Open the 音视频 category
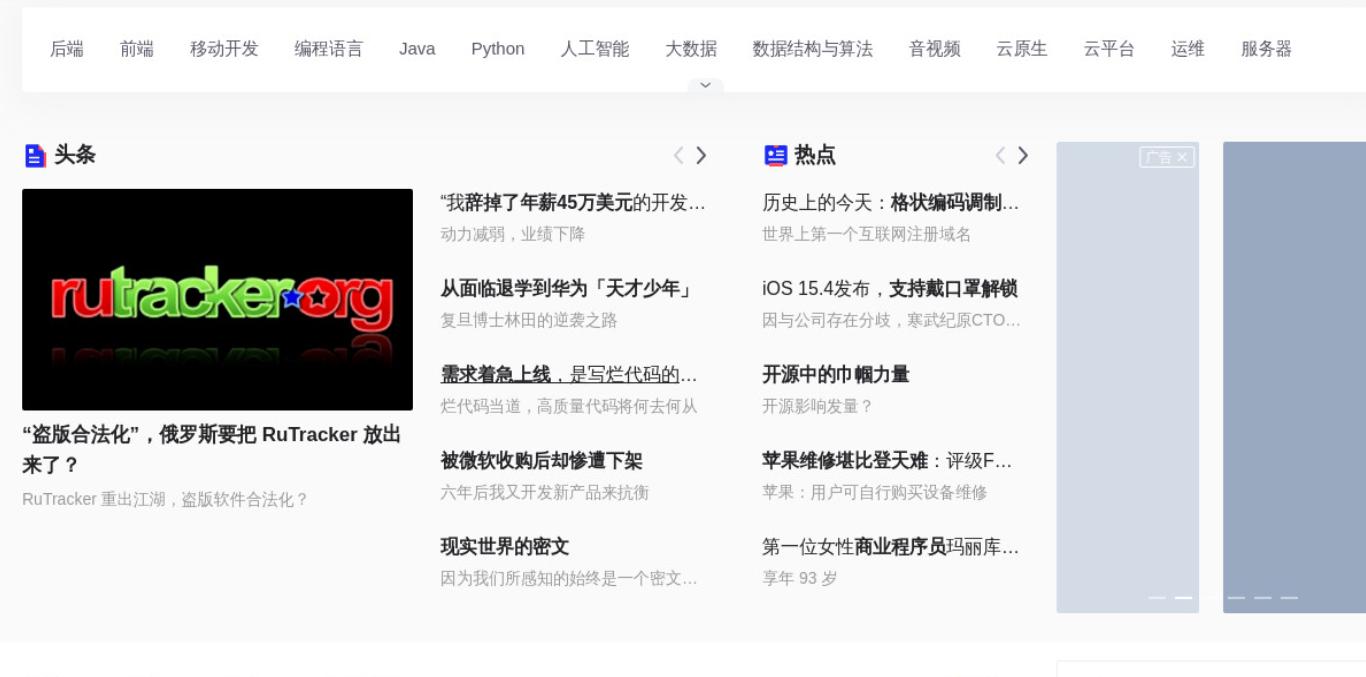The height and width of the screenshot is (677, 1366). pyautogui.click(x=935, y=49)
